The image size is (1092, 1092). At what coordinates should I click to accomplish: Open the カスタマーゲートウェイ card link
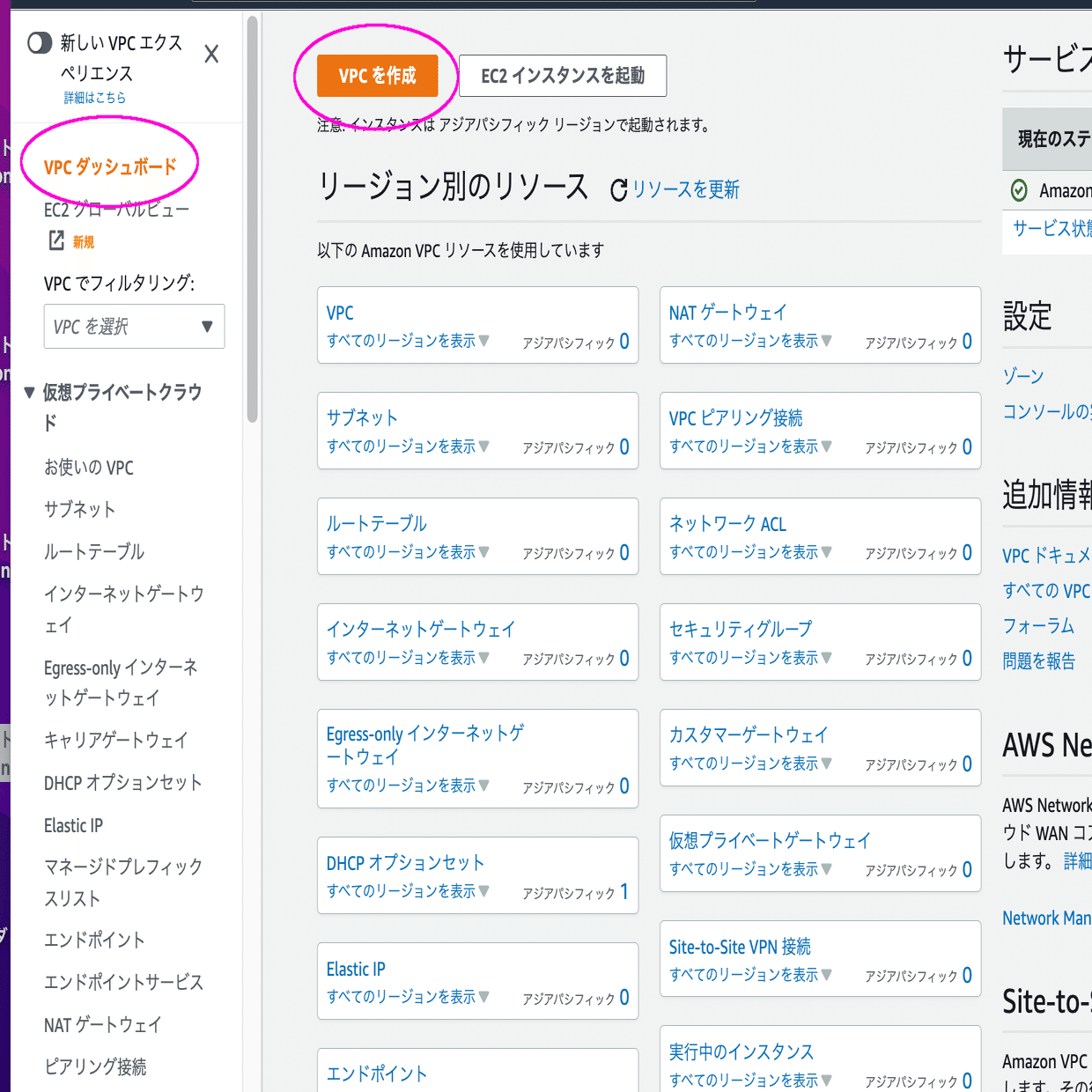[x=749, y=734]
